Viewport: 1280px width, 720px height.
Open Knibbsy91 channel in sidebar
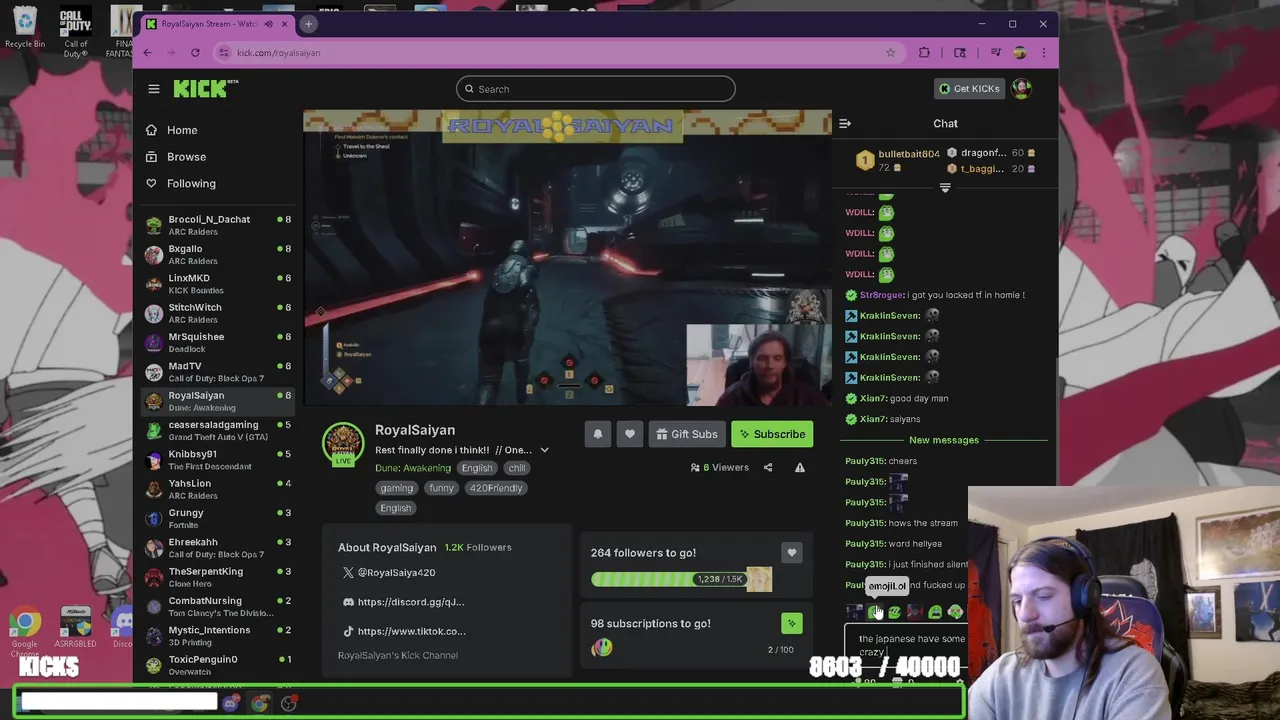(218, 460)
